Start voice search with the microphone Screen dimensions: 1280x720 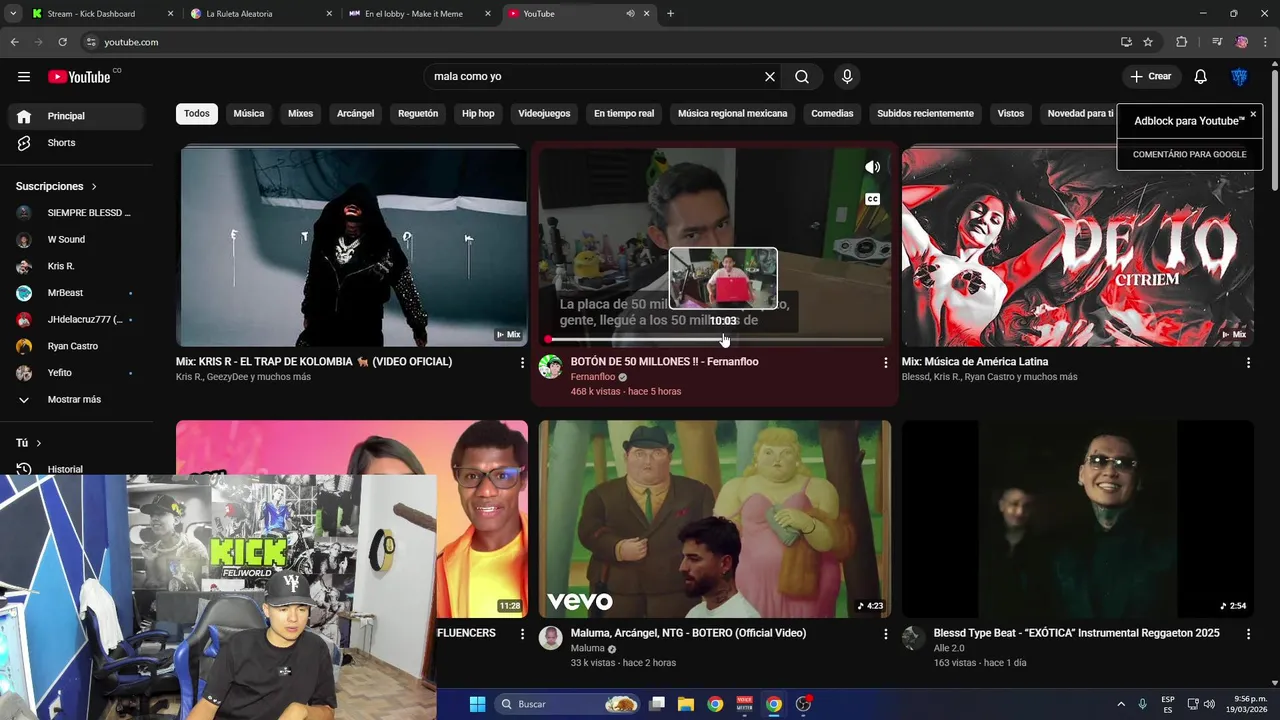(847, 77)
